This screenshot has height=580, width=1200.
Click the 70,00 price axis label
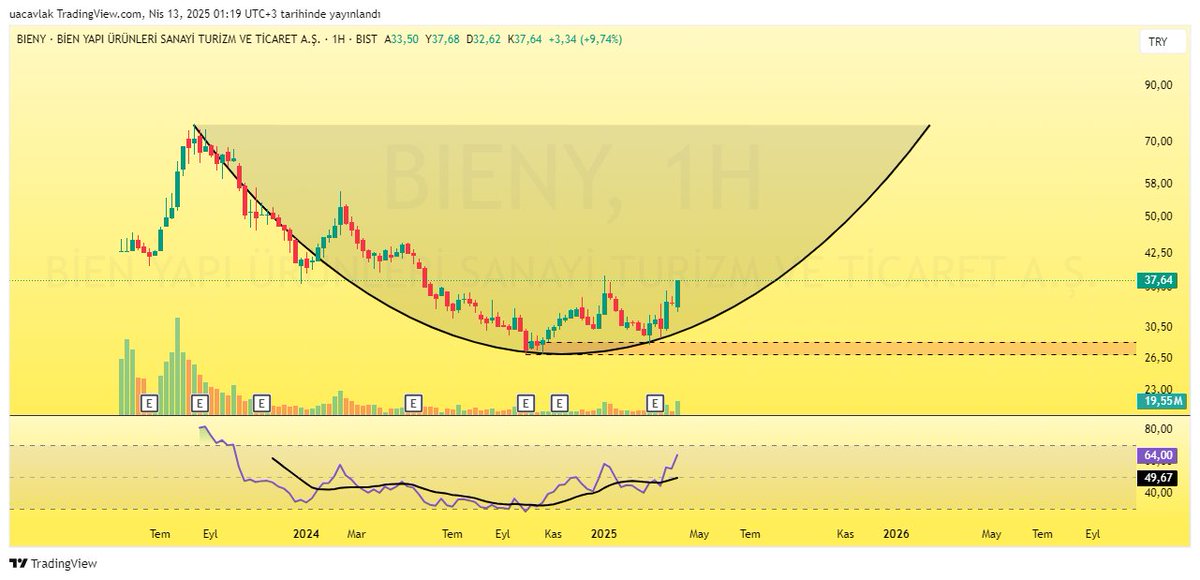pos(1158,141)
